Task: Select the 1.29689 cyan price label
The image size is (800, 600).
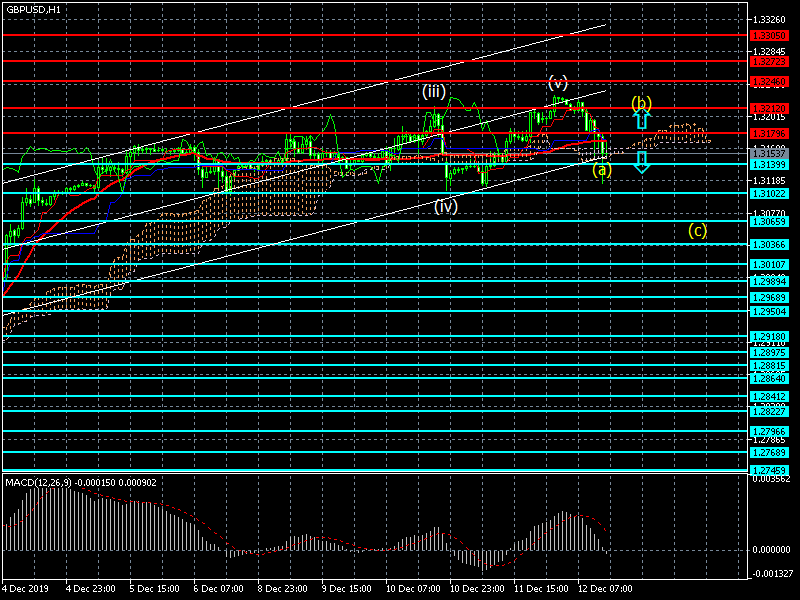Action: point(769,297)
